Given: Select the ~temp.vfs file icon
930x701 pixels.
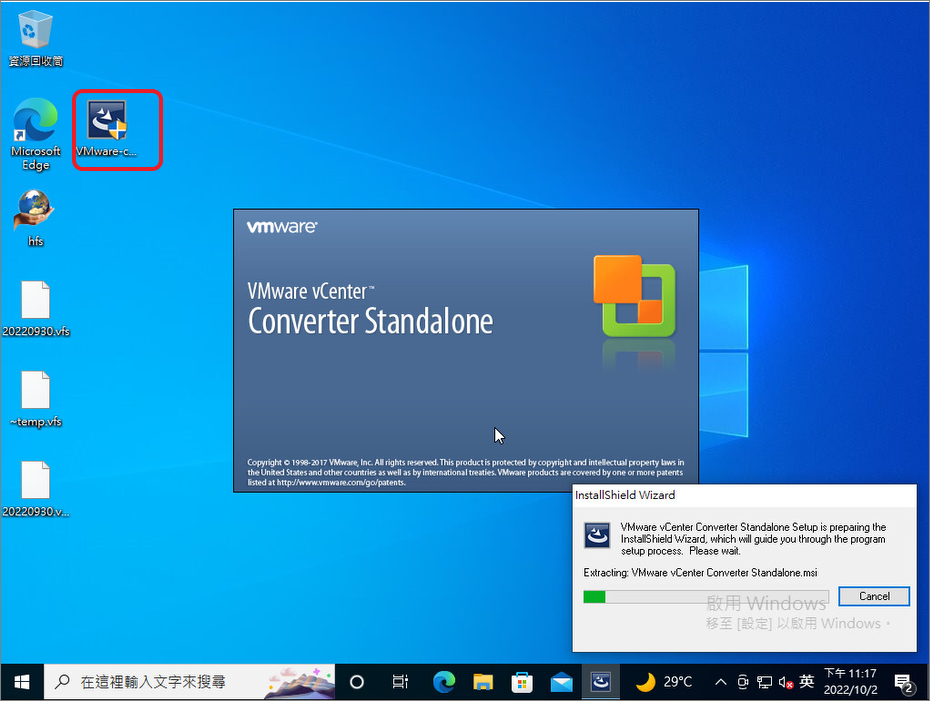Looking at the screenshot, I should pyautogui.click(x=36, y=399).
